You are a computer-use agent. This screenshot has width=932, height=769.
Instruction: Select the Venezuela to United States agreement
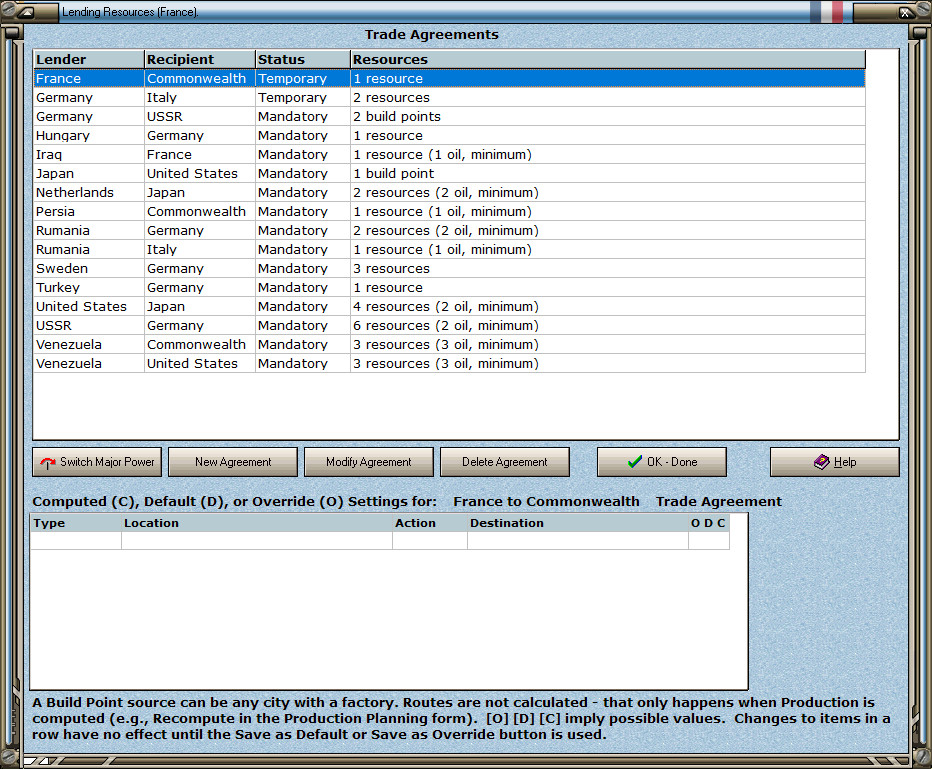click(449, 364)
